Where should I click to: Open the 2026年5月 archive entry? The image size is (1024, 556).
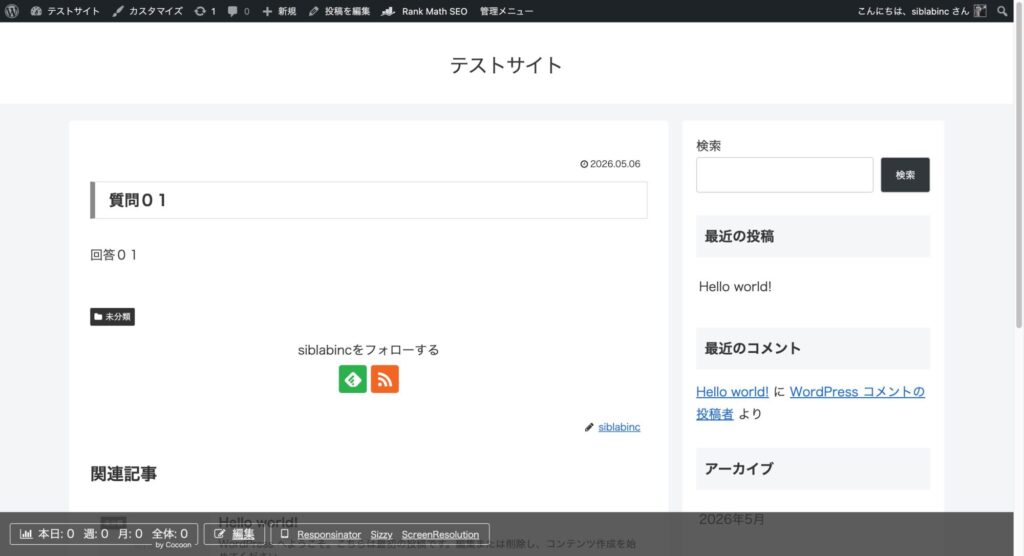click(731, 519)
